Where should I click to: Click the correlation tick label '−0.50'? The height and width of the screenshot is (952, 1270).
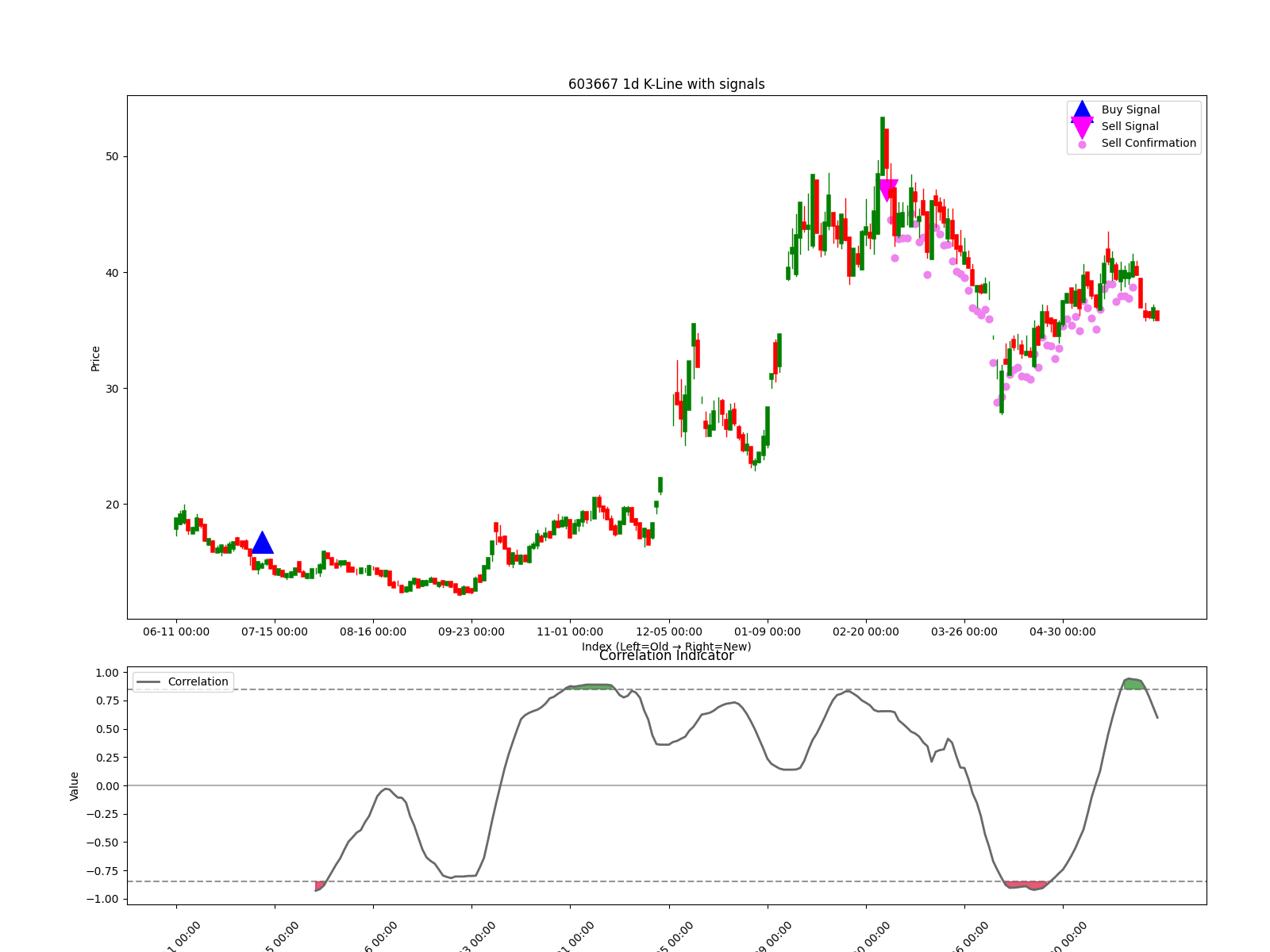point(102,843)
